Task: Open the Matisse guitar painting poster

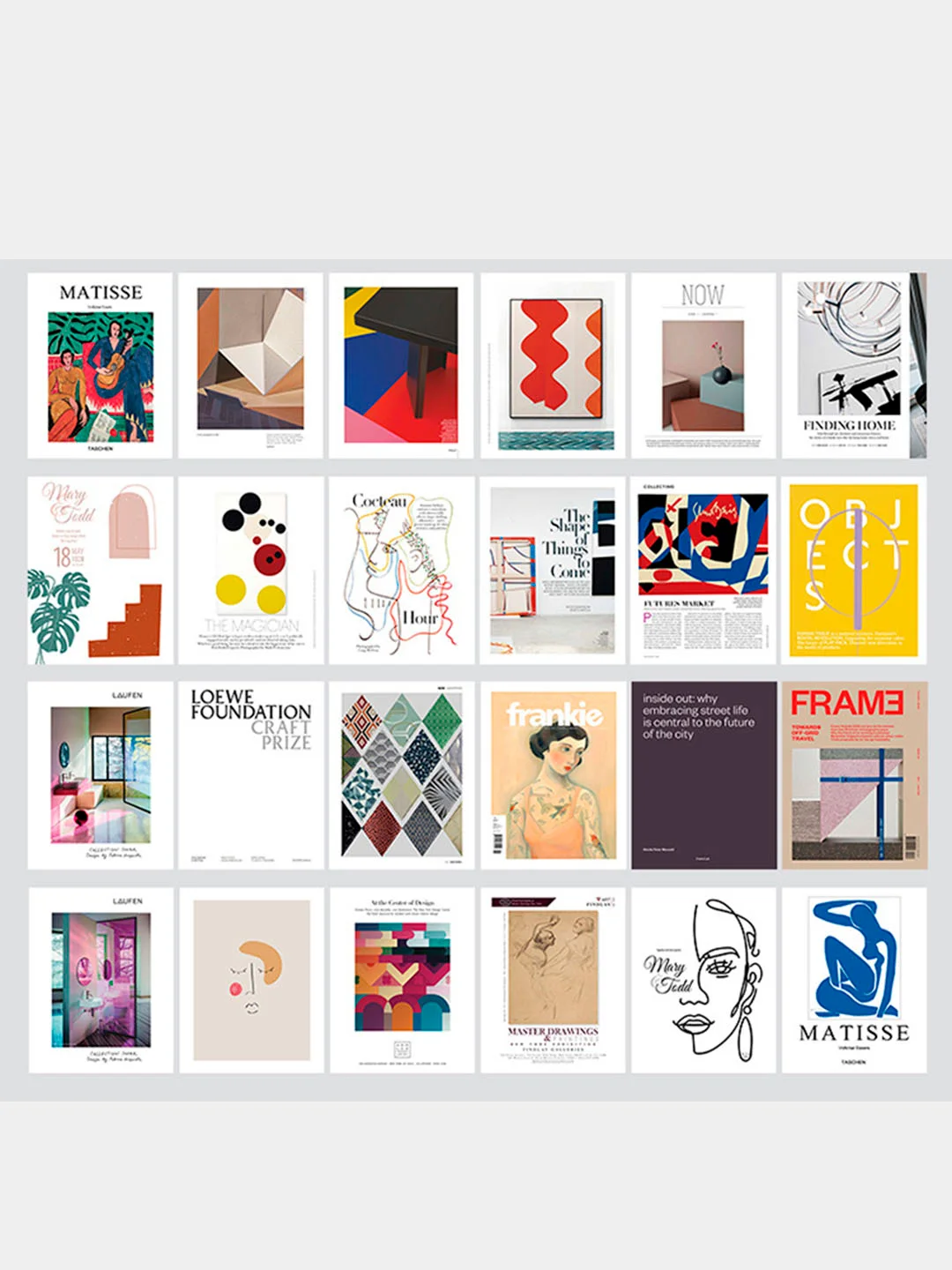Action: click(100, 365)
